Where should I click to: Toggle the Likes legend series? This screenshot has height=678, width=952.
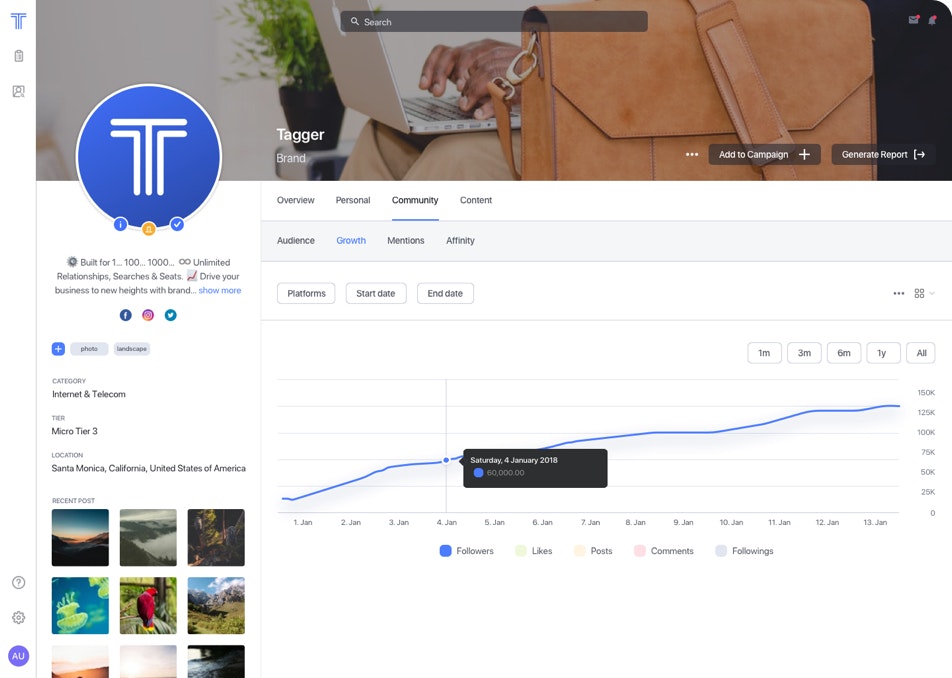[534, 551]
